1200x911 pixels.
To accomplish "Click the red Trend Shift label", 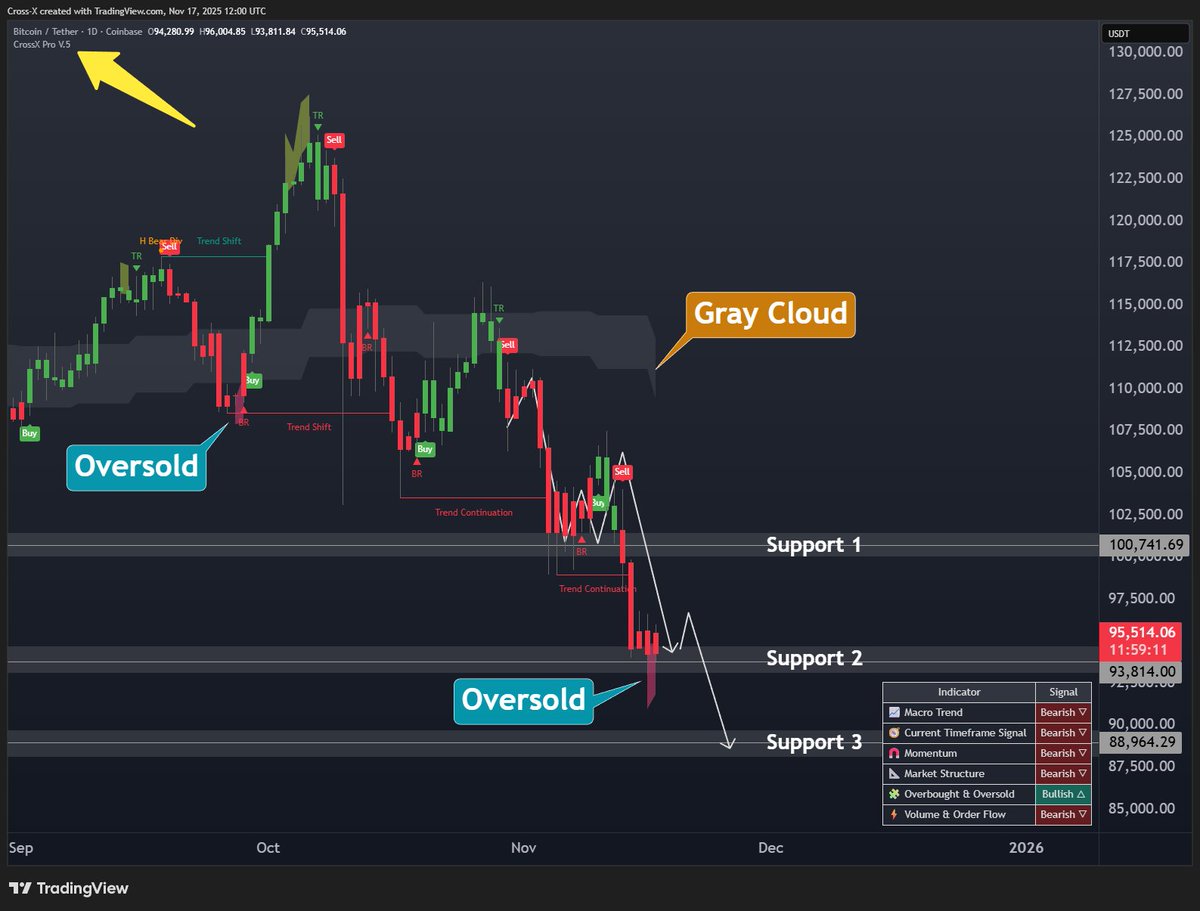I will (x=309, y=427).
